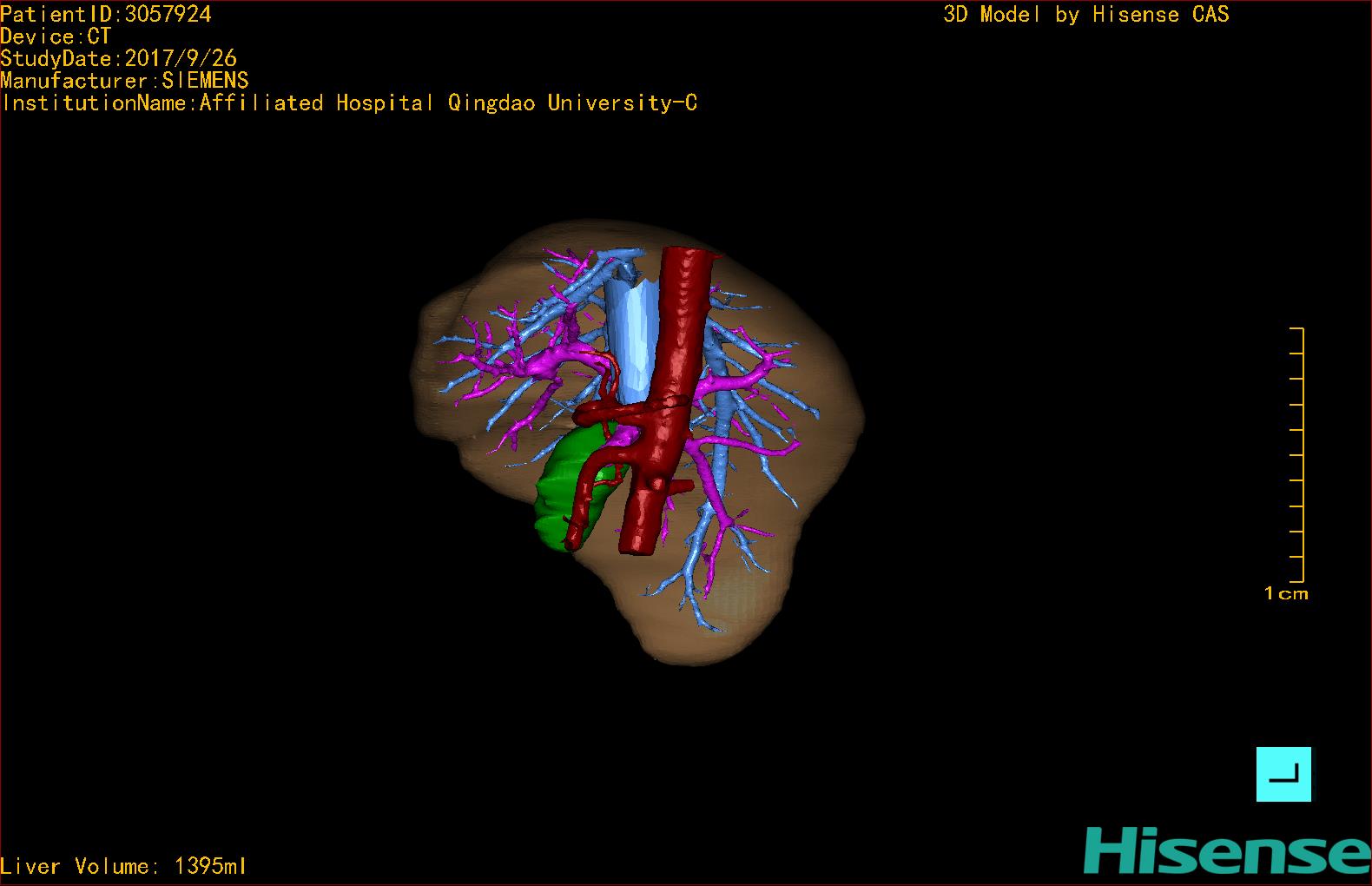Click the Device:CT label

coord(56,36)
